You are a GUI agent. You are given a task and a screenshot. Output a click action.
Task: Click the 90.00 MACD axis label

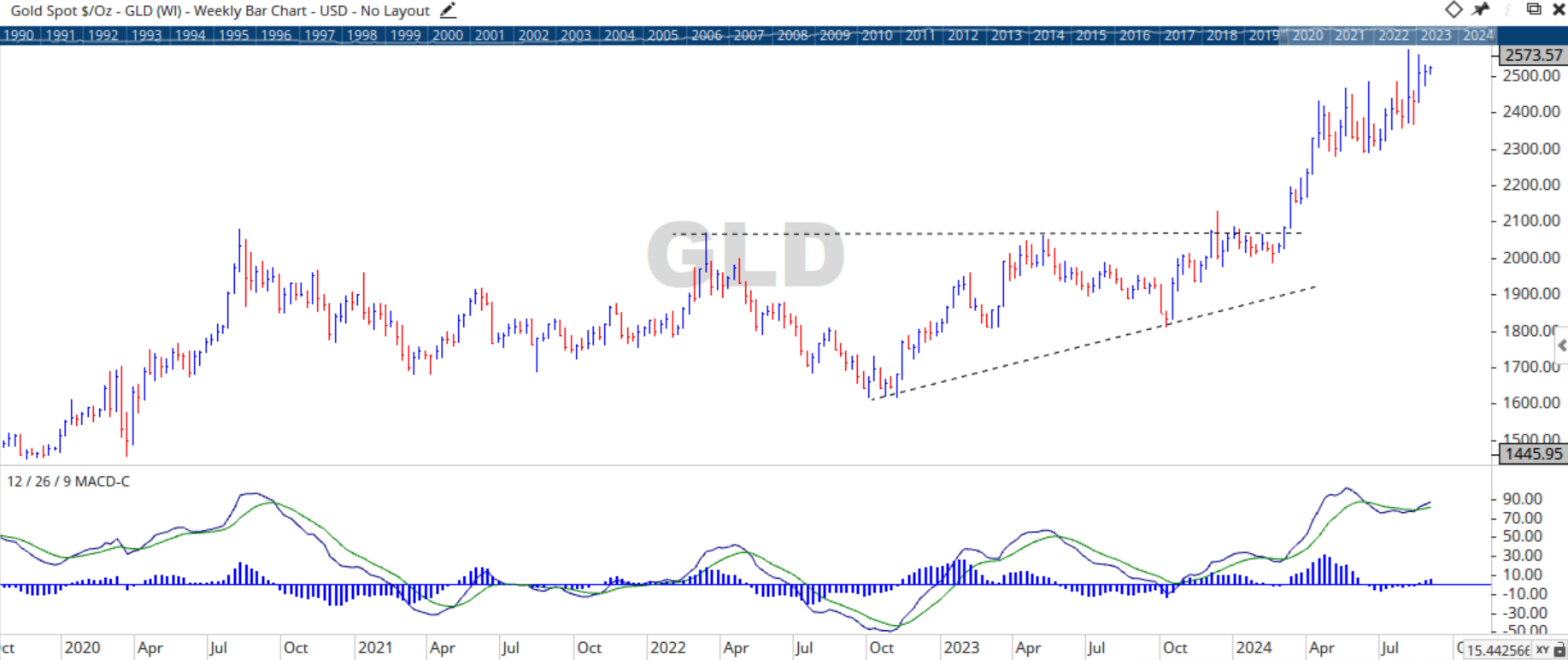1522,498
